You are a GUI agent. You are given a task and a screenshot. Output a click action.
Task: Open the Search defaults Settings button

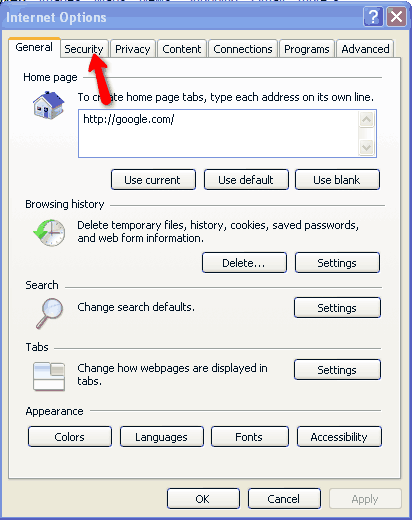(337, 308)
